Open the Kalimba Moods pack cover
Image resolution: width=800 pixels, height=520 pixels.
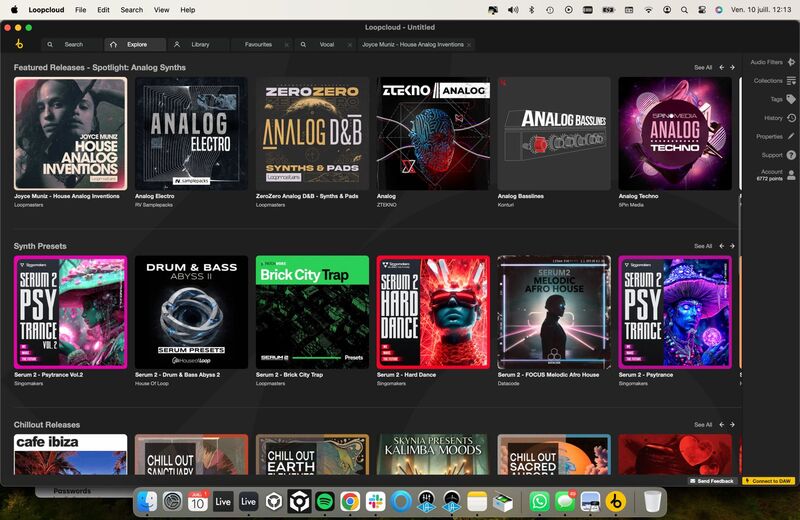[433, 455]
